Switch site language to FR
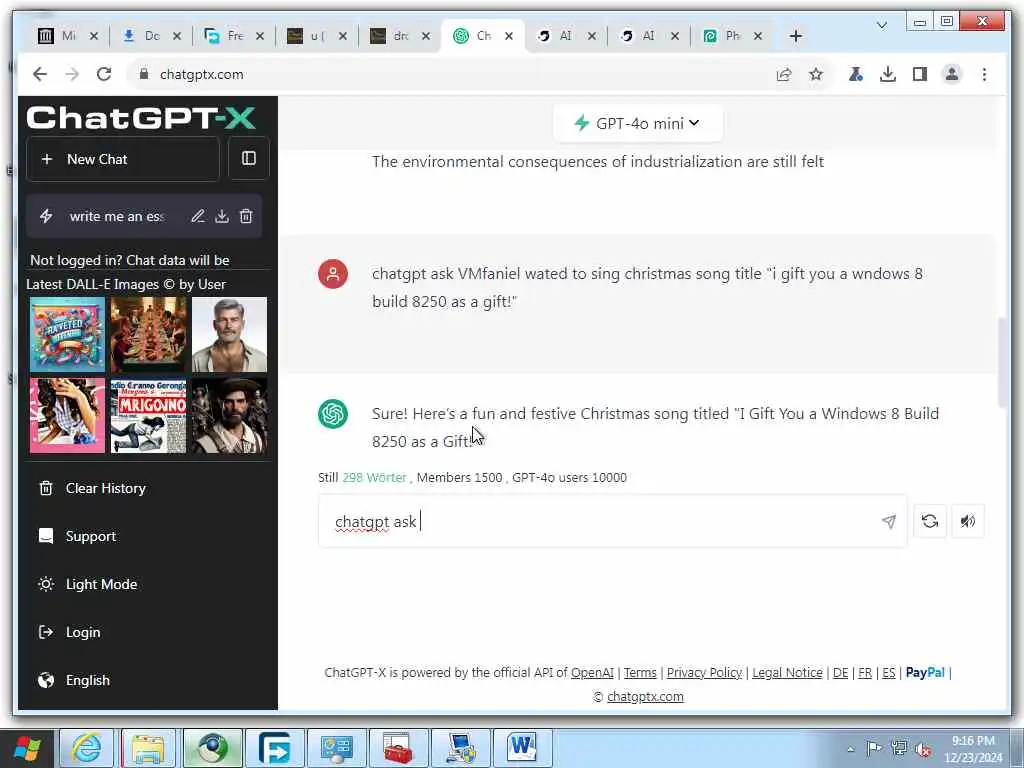Viewport: 1024px width, 768px height. (x=865, y=673)
